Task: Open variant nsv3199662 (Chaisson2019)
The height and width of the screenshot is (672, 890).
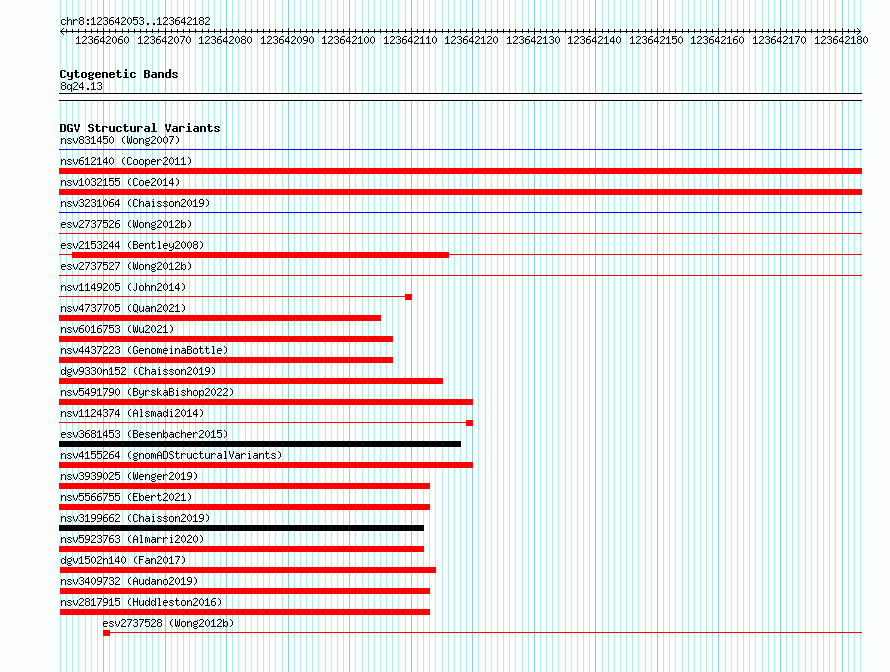Action: pyautogui.click(x=135, y=518)
